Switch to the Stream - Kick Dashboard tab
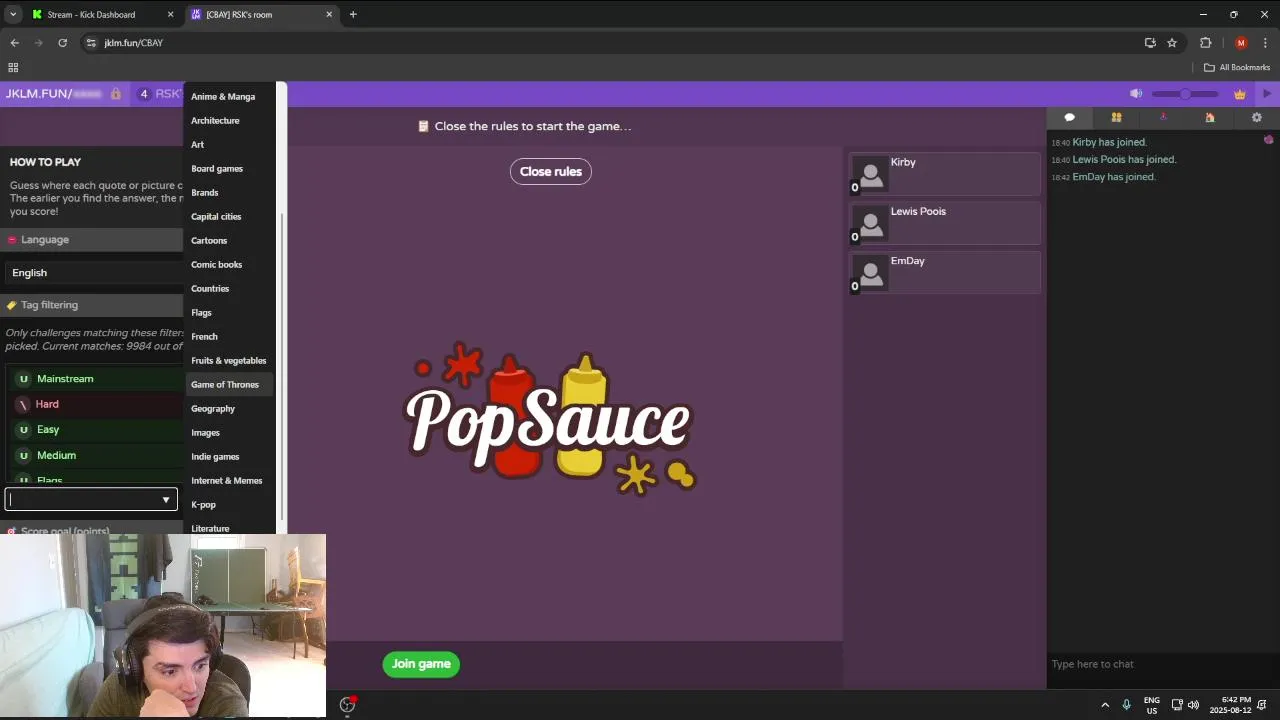1280x720 pixels. coord(103,14)
